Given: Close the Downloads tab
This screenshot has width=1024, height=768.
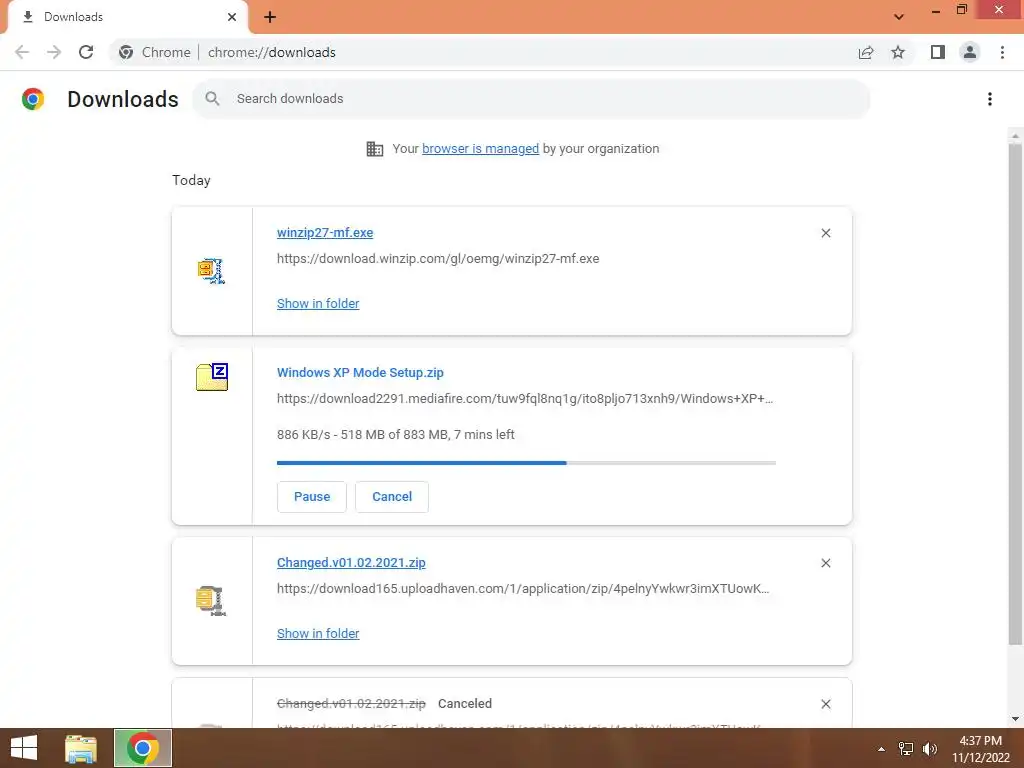Looking at the screenshot, I should pyautogui.click(x=232, y=17).
